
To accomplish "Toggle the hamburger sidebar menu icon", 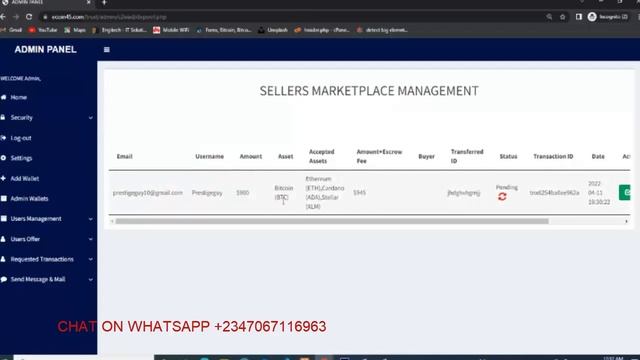I will tap(107, 50).
